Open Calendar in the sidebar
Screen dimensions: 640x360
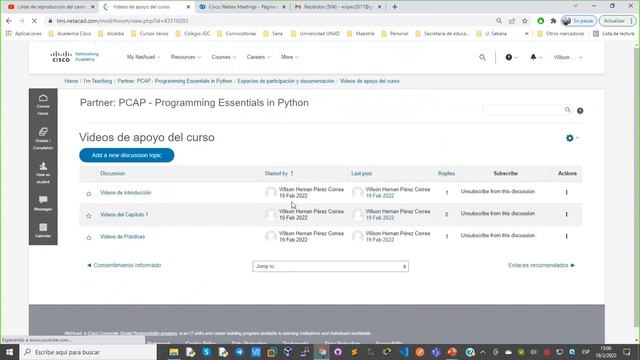click(x=43, y=230)
